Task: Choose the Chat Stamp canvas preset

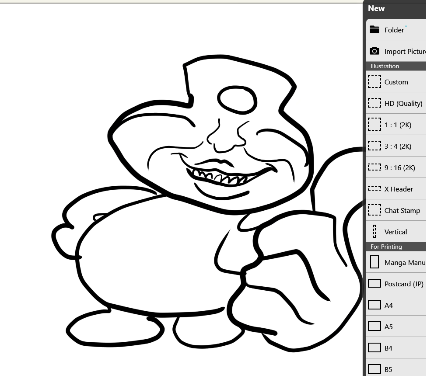Action: pyautogui.click(x=396, y=210)
